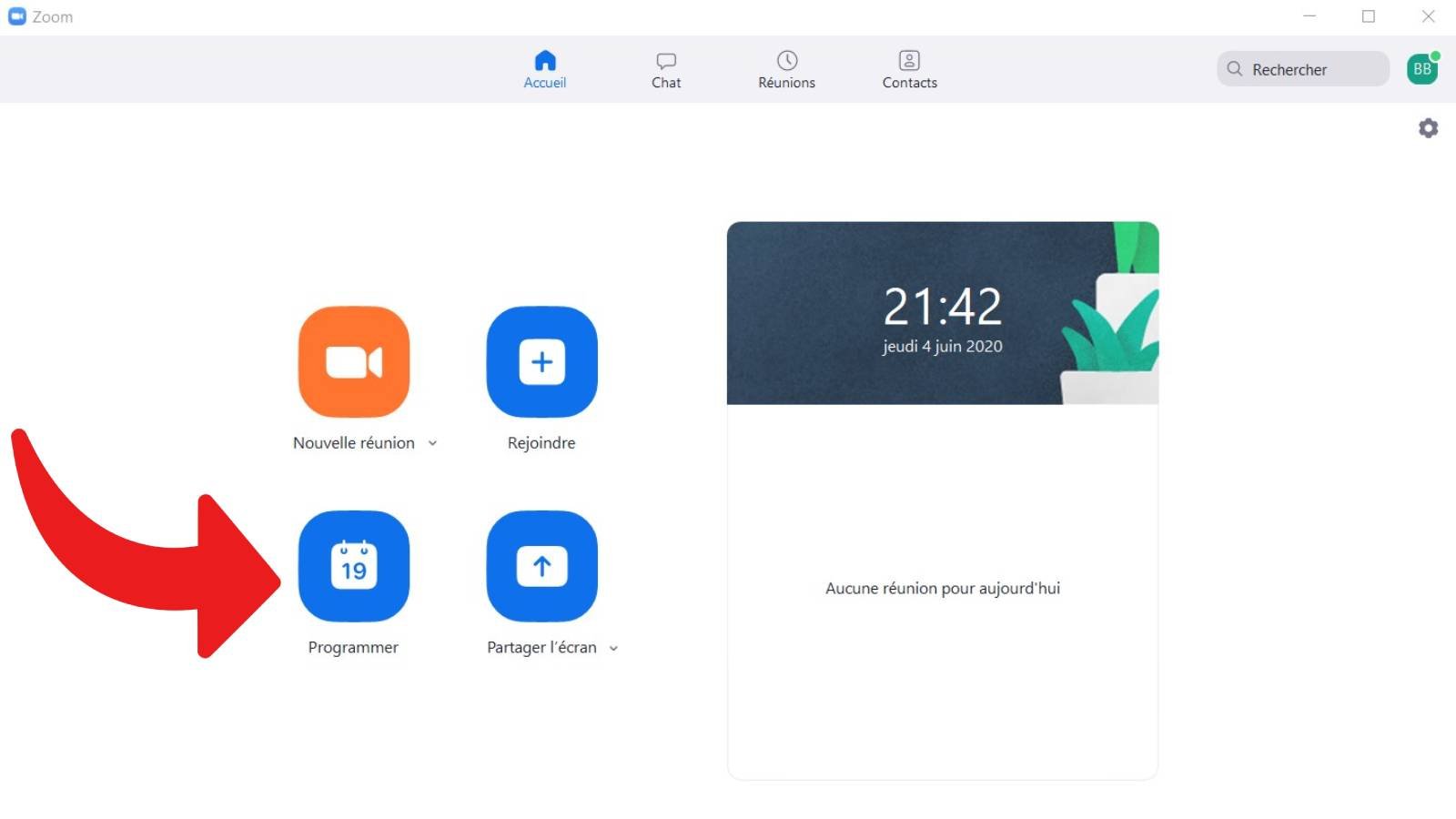Click the clock banner showing 21:42
The image size is (1456, 819).
click(x=942, y=306)
